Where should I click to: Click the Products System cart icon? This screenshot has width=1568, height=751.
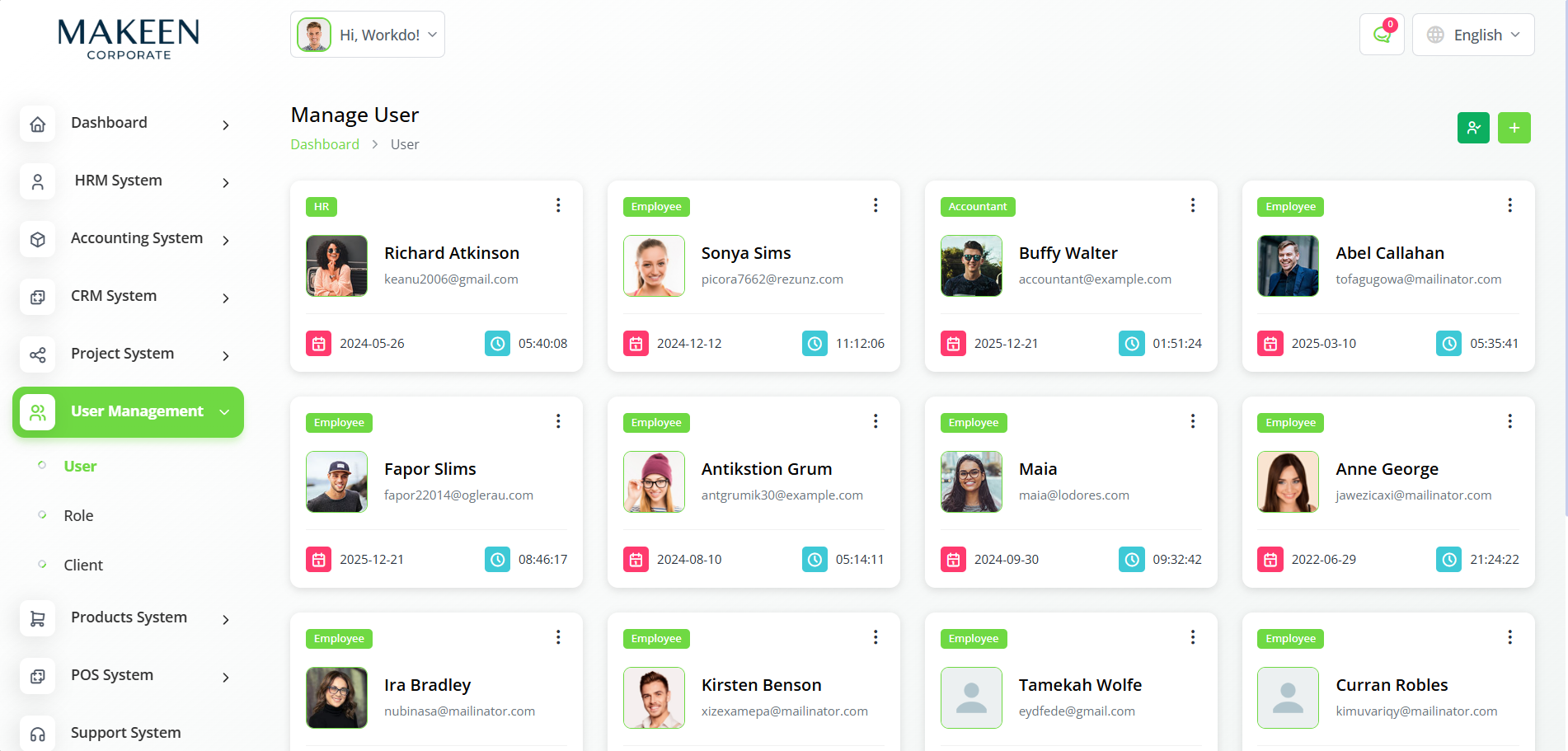(x=38, y=619)
